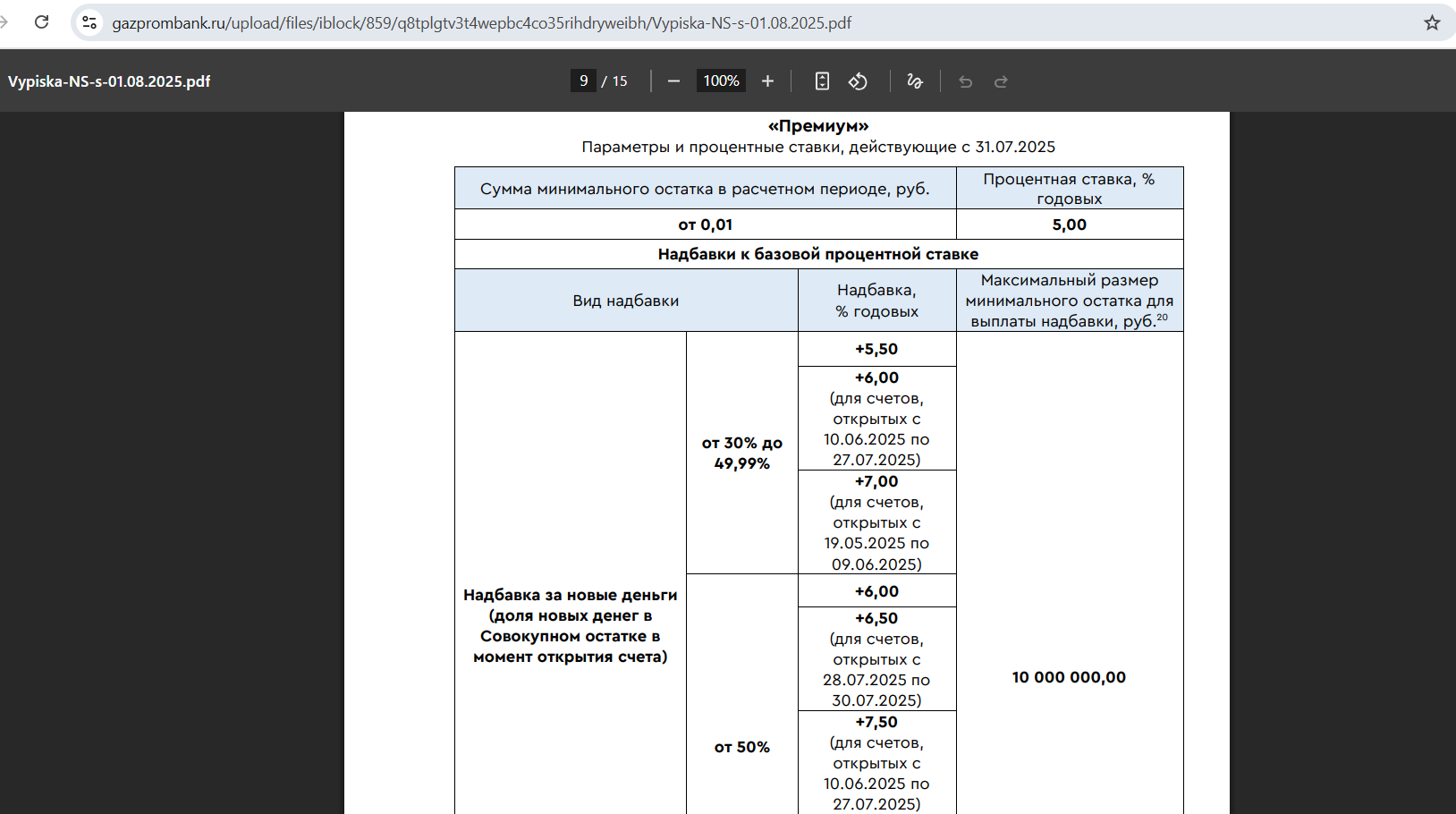Image resolution: width=1456 pixels, height=814 pixels.
Task: Click the undo arrow in PDF toolbar
Action: [x=965, y=81]
